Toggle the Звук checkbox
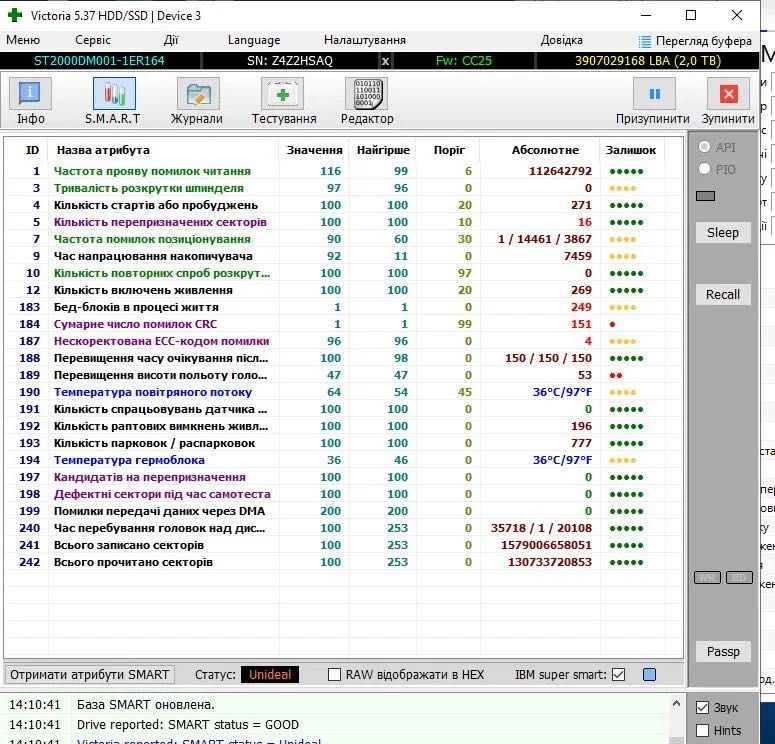The width and height of the screenshot is (775, 744). click(x=702, y=707)
